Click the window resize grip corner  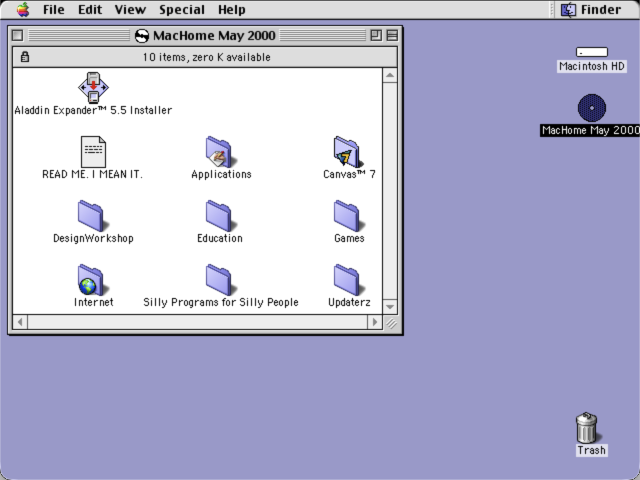[x=391, y=323]
